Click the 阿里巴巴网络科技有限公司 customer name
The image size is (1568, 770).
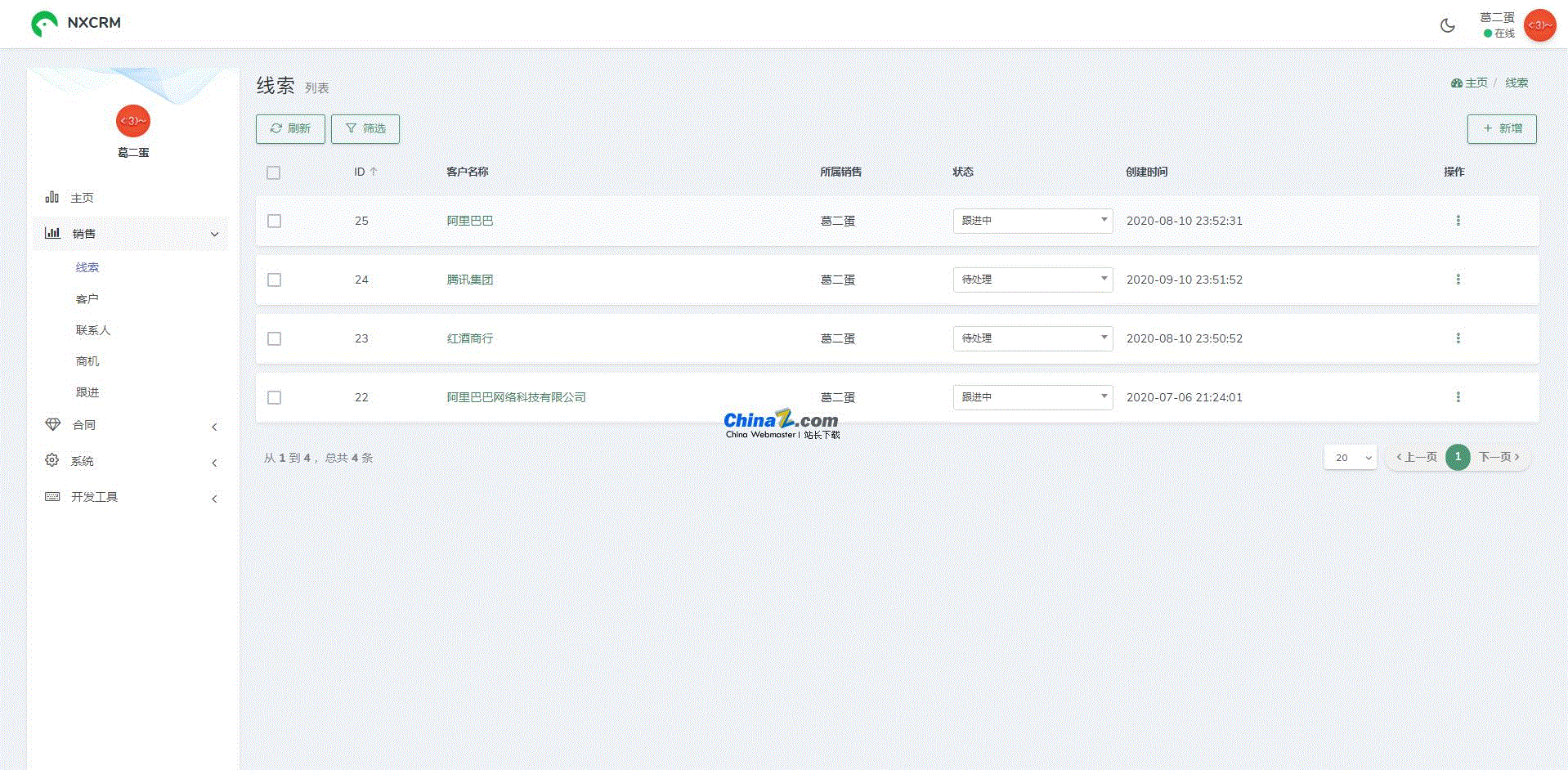coord(516,397)
